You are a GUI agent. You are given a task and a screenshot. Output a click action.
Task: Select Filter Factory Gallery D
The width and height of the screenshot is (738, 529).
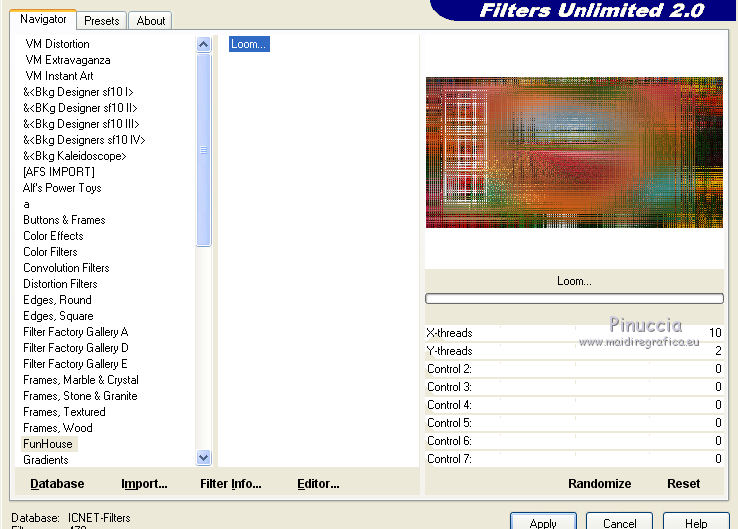[x=75, y=348]
